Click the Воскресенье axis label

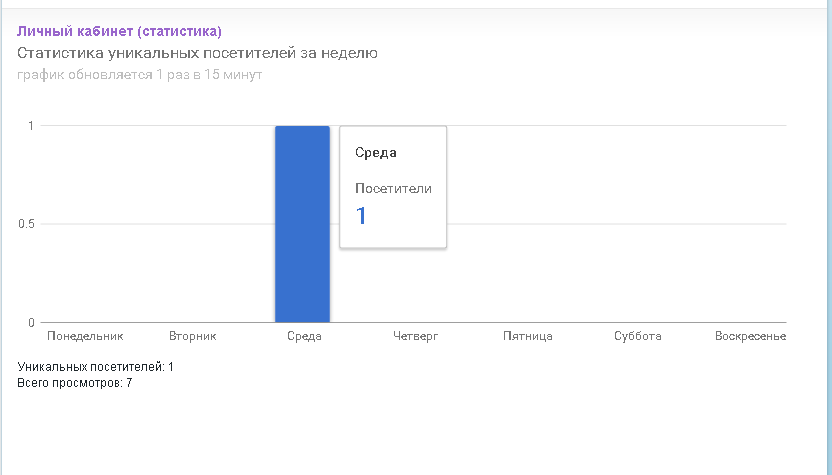(750, 337)
